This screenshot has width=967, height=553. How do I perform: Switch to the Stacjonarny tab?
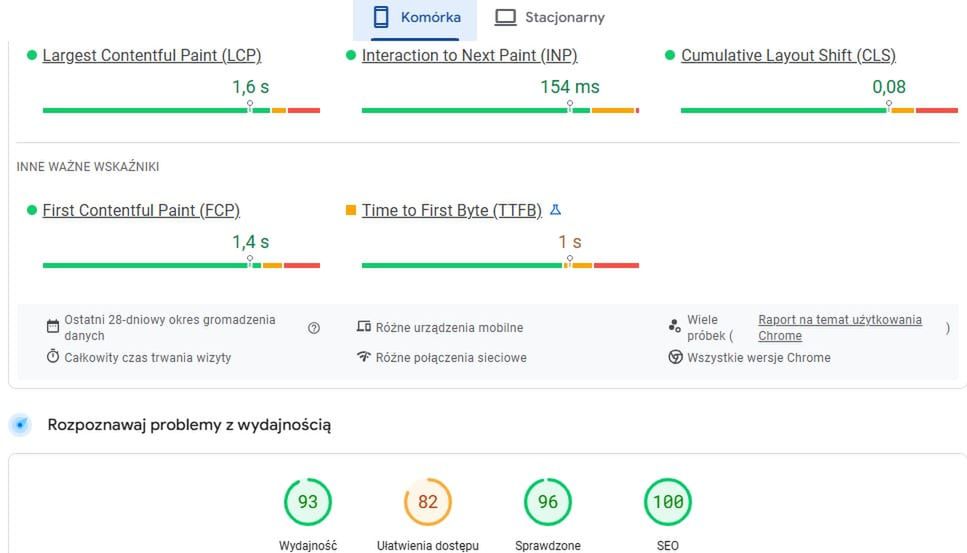(x=551, y=17)
